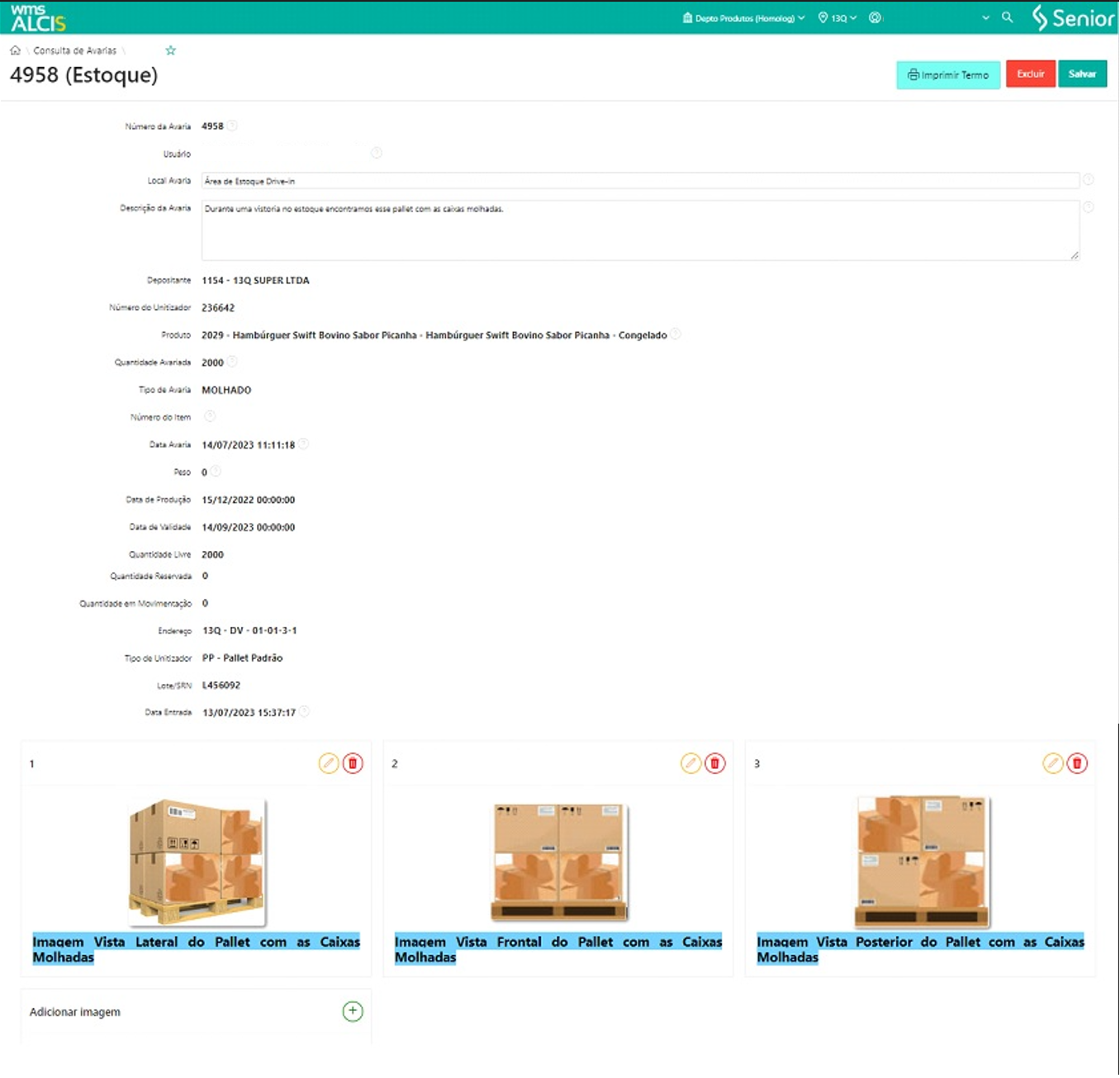Viewport: 1120px width, 1078px height.
Task: Mark this page as favorite with the star
Action: [171, 50]
